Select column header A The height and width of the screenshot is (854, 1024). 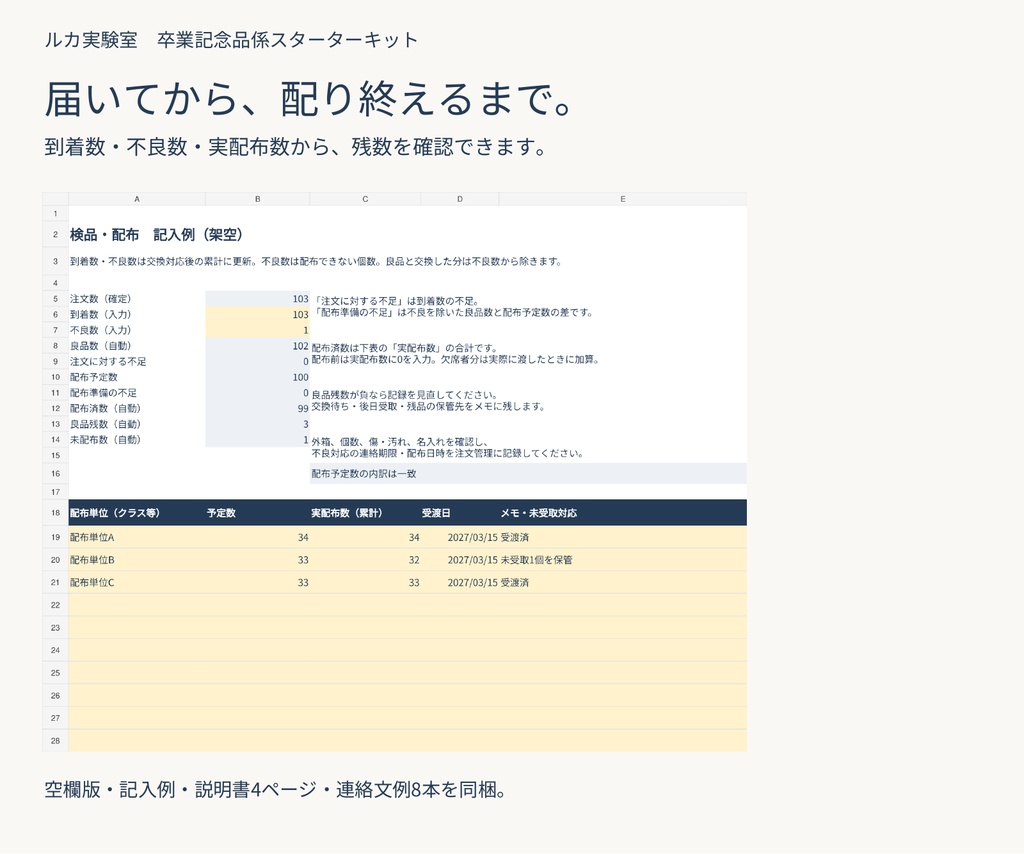pos(137,199)
